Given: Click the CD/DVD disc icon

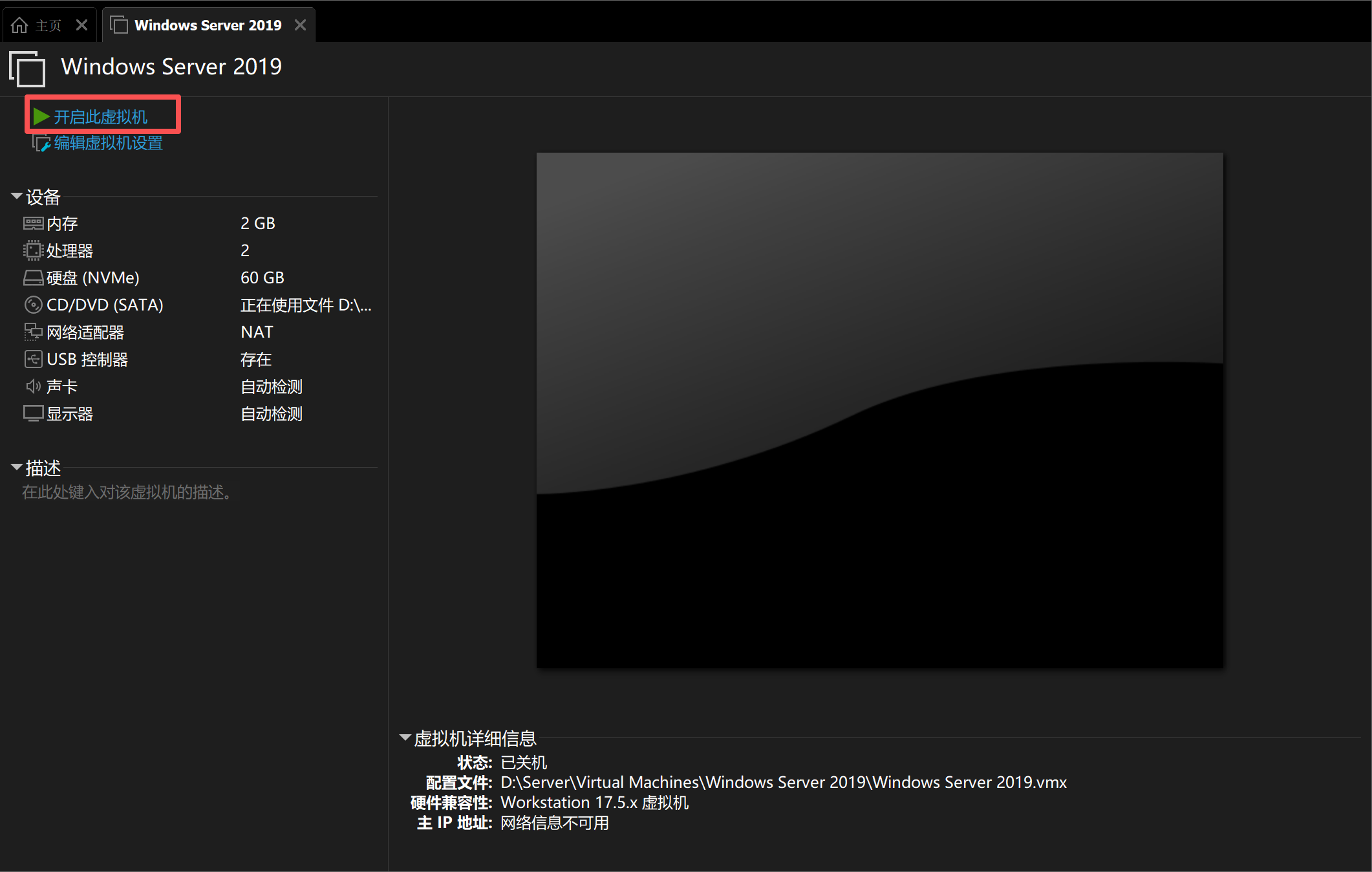Looking at the screenshot, I should (33, 305).
